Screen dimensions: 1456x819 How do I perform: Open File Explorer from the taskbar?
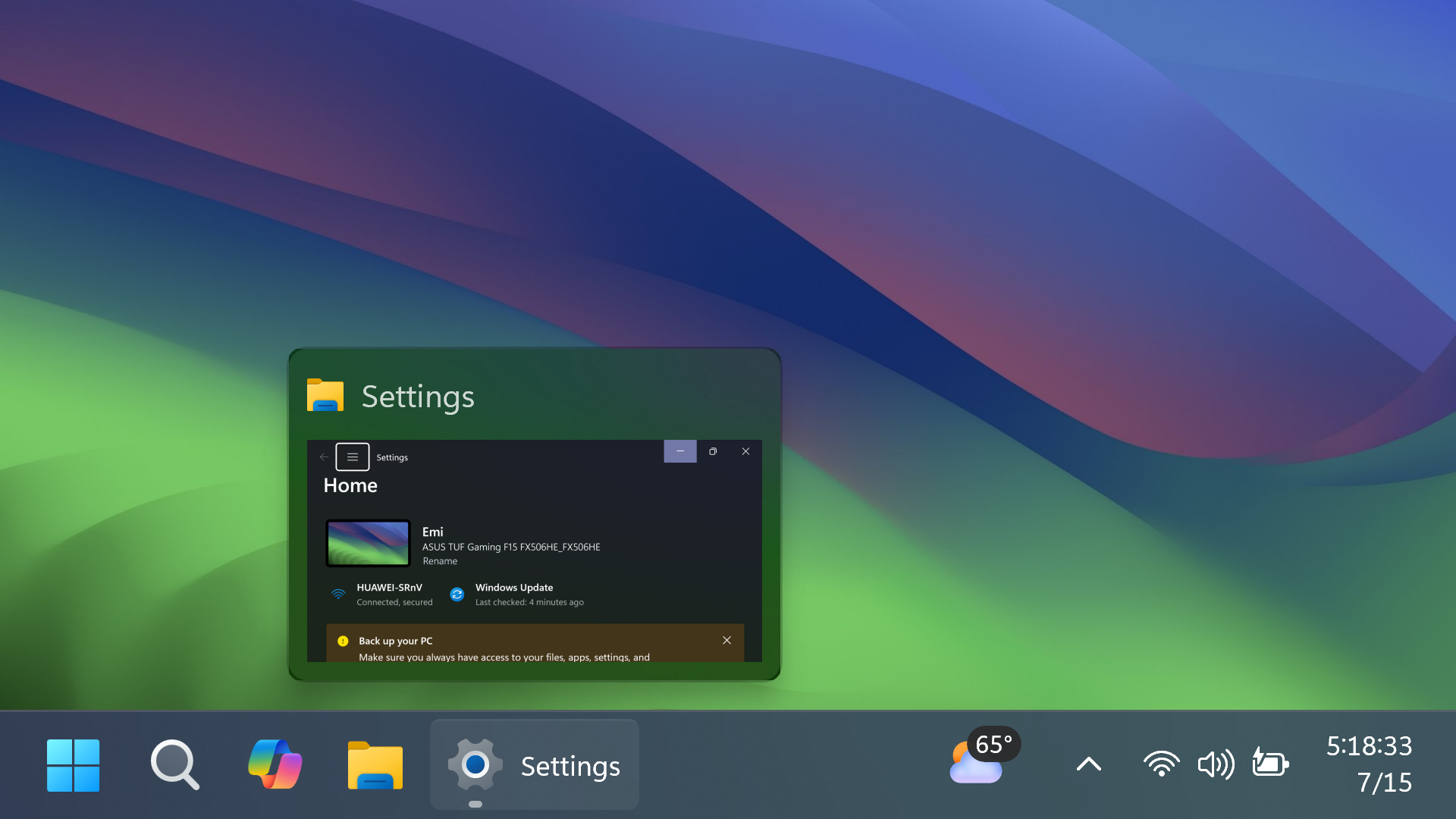coord(375,766)
